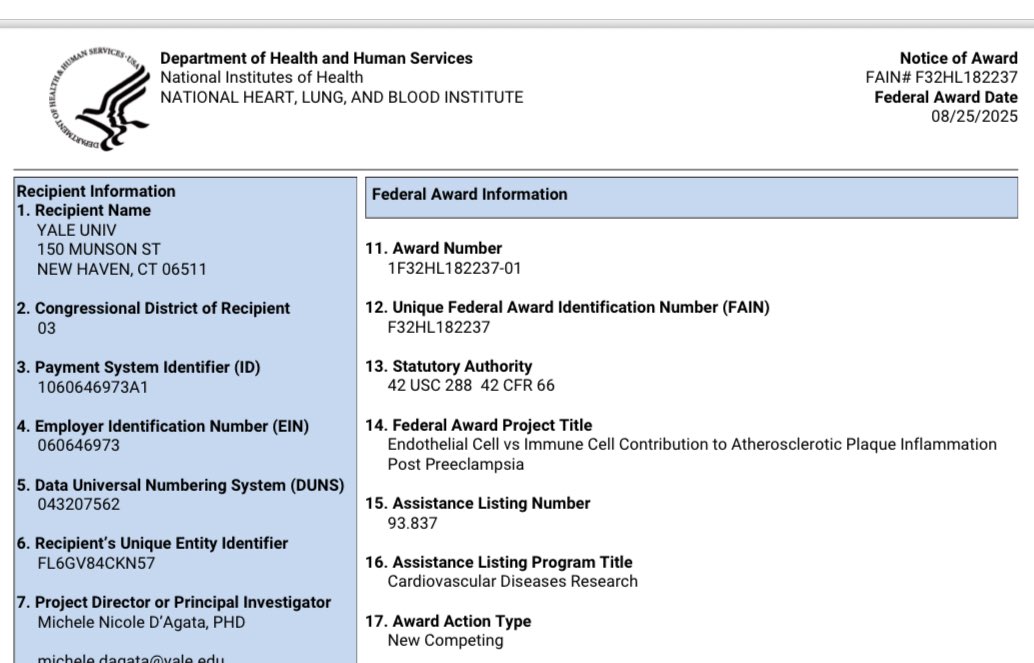This screenshot has width=1034, height=663.
Task: Select 'Cardiovascular Diseases Research' text
Action: tap(513, 581)
